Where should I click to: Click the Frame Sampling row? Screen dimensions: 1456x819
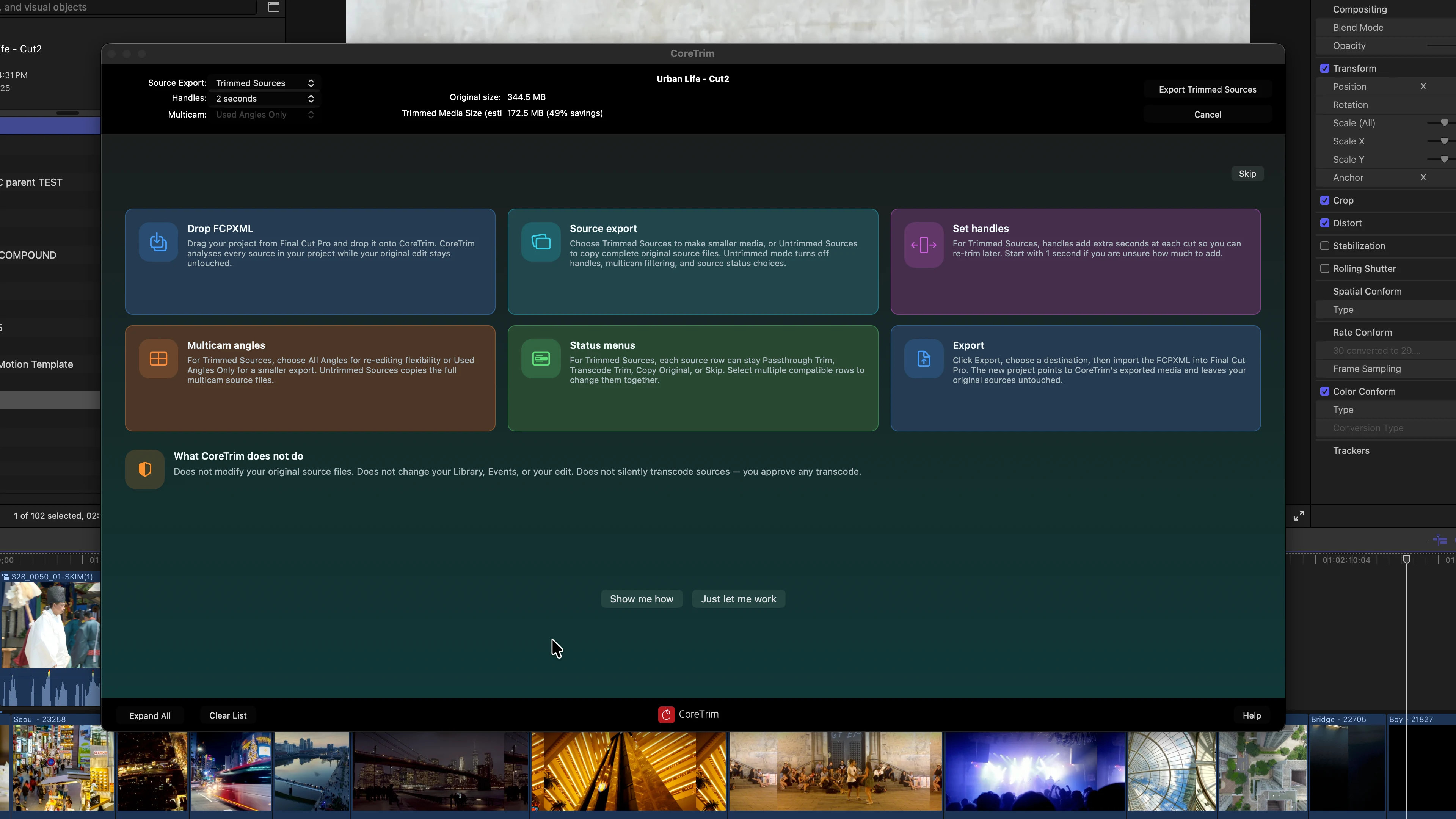click(x=1386, y=369)
